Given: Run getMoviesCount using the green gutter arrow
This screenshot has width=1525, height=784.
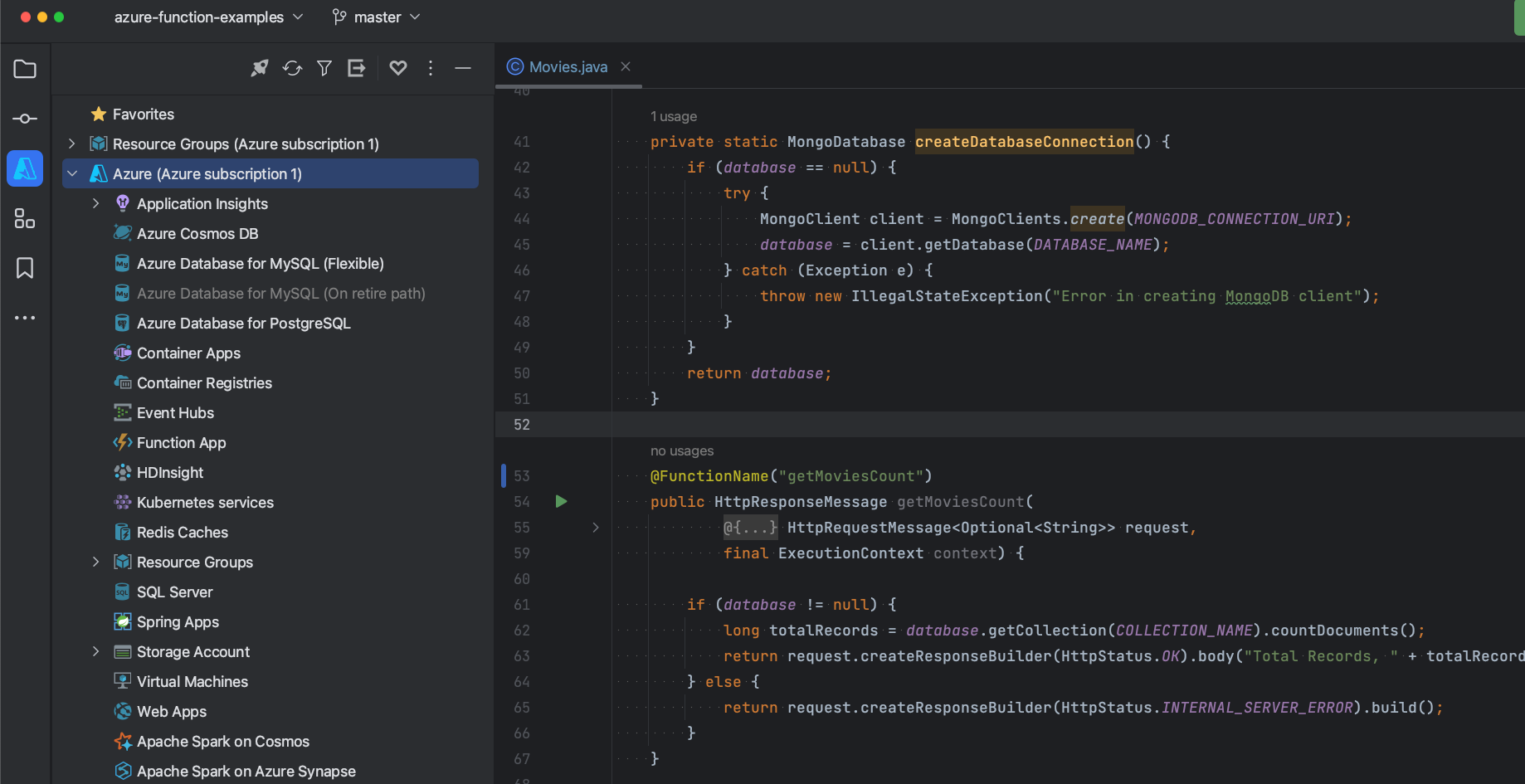Looking at the screenshot, I should [x=561, y=501].
